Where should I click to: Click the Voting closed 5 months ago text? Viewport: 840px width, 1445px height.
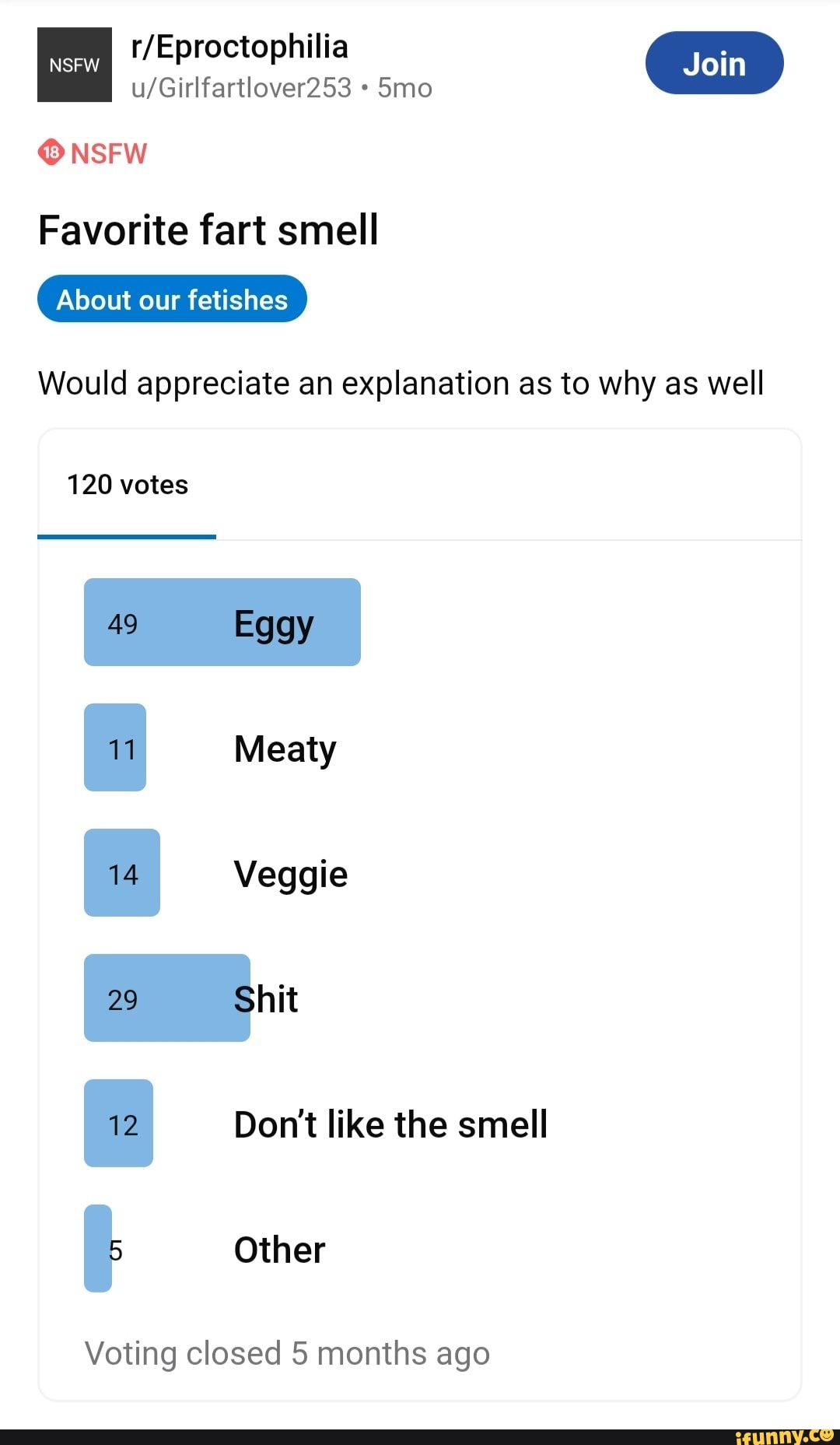point(287,1353)
